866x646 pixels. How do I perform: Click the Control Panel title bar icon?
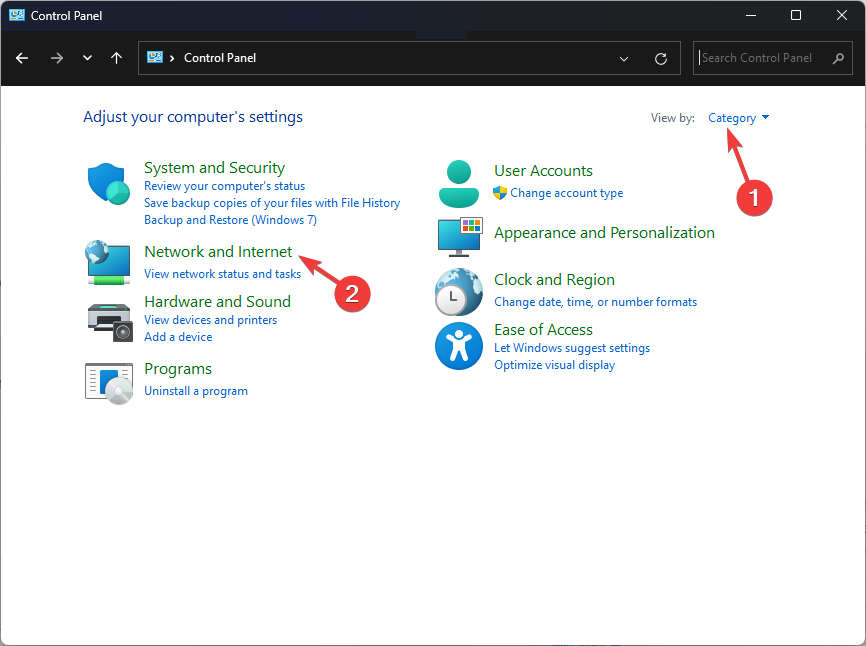(17, 15)
